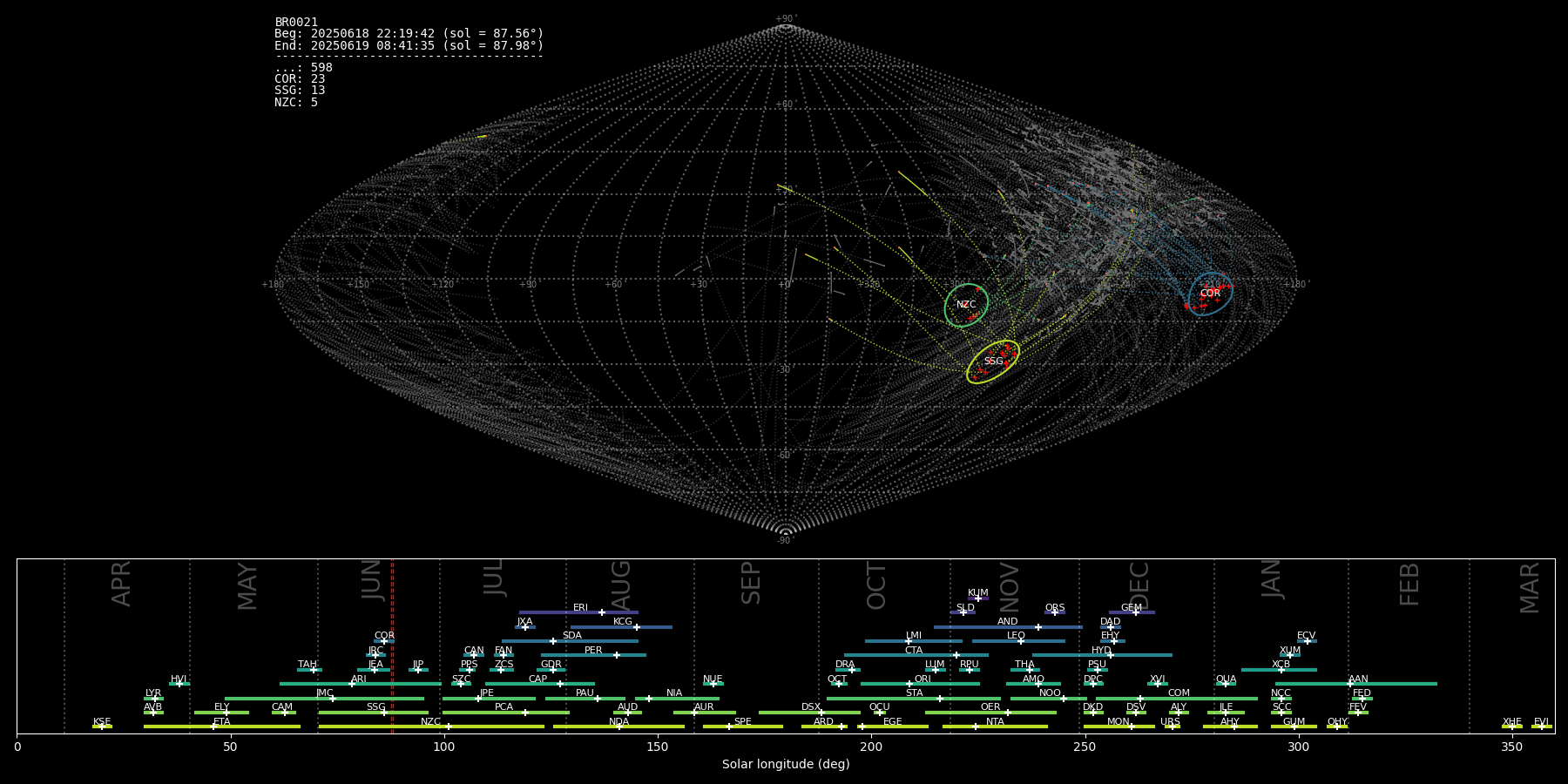Click the ECV shower label in timeline

point(1306,636)
